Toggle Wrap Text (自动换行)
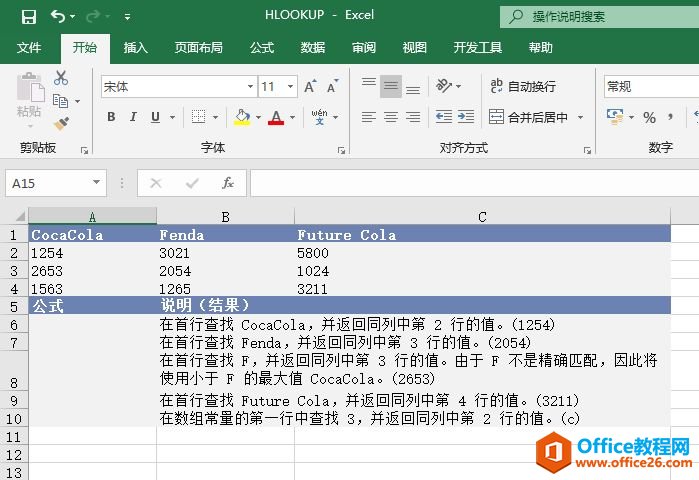This screenshot has width=699, height=480. click(522, 87)
